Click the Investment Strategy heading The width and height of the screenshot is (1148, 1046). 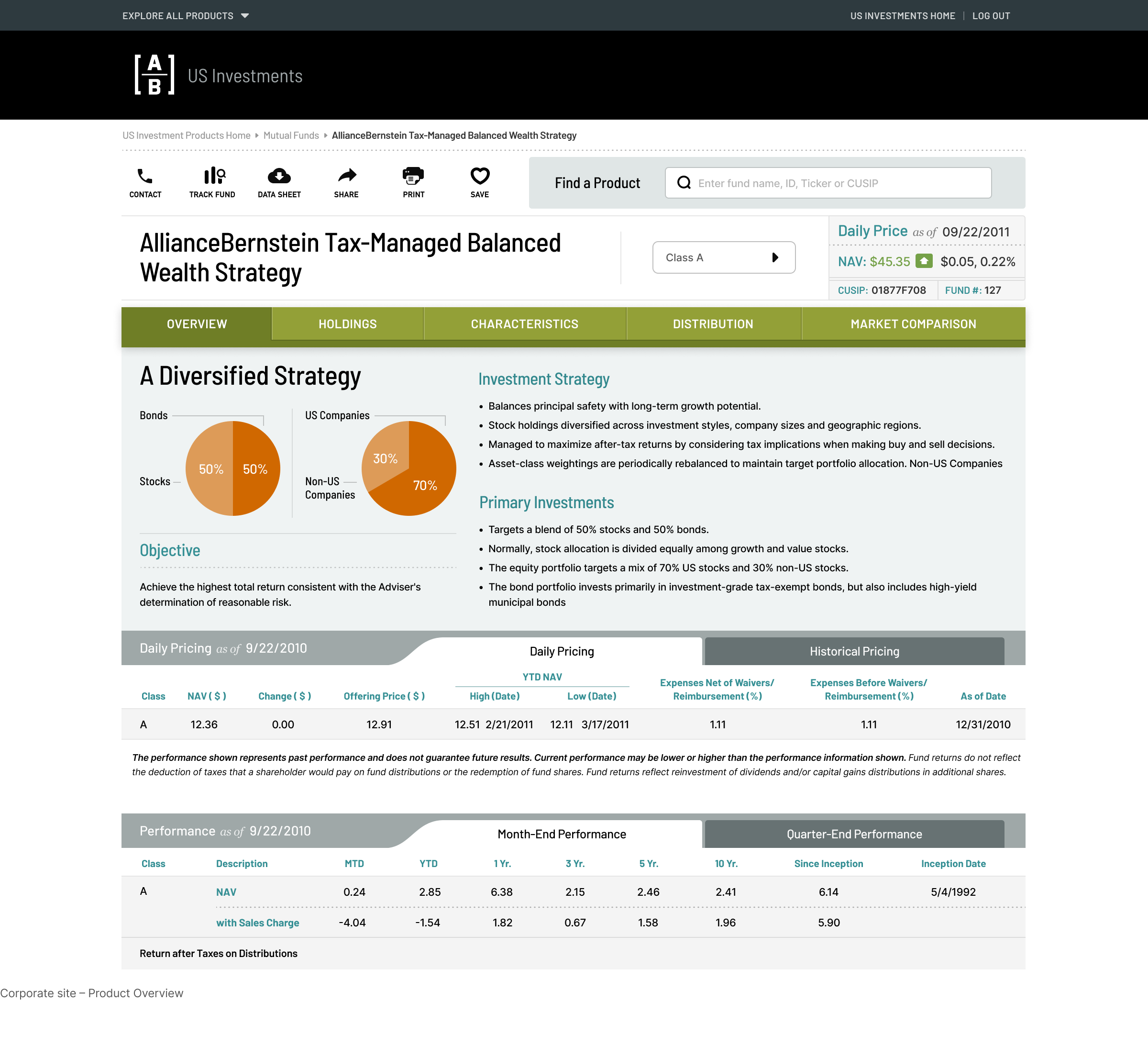click(x=544, y=379)
